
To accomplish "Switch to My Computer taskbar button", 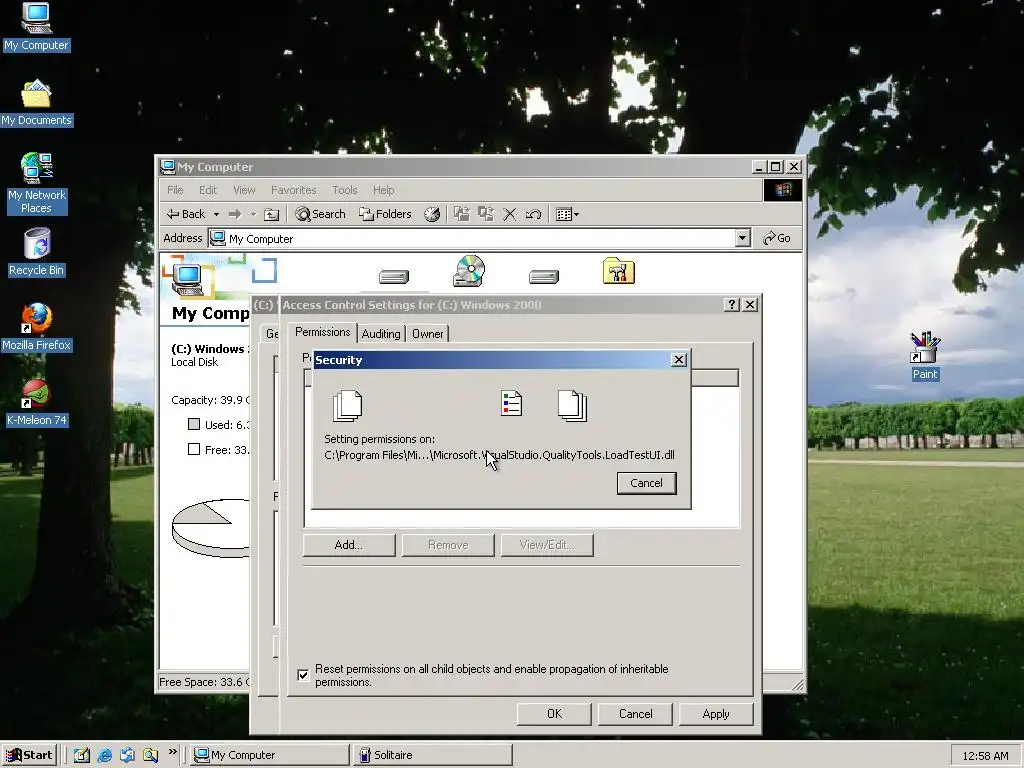I will pos(270,755).
